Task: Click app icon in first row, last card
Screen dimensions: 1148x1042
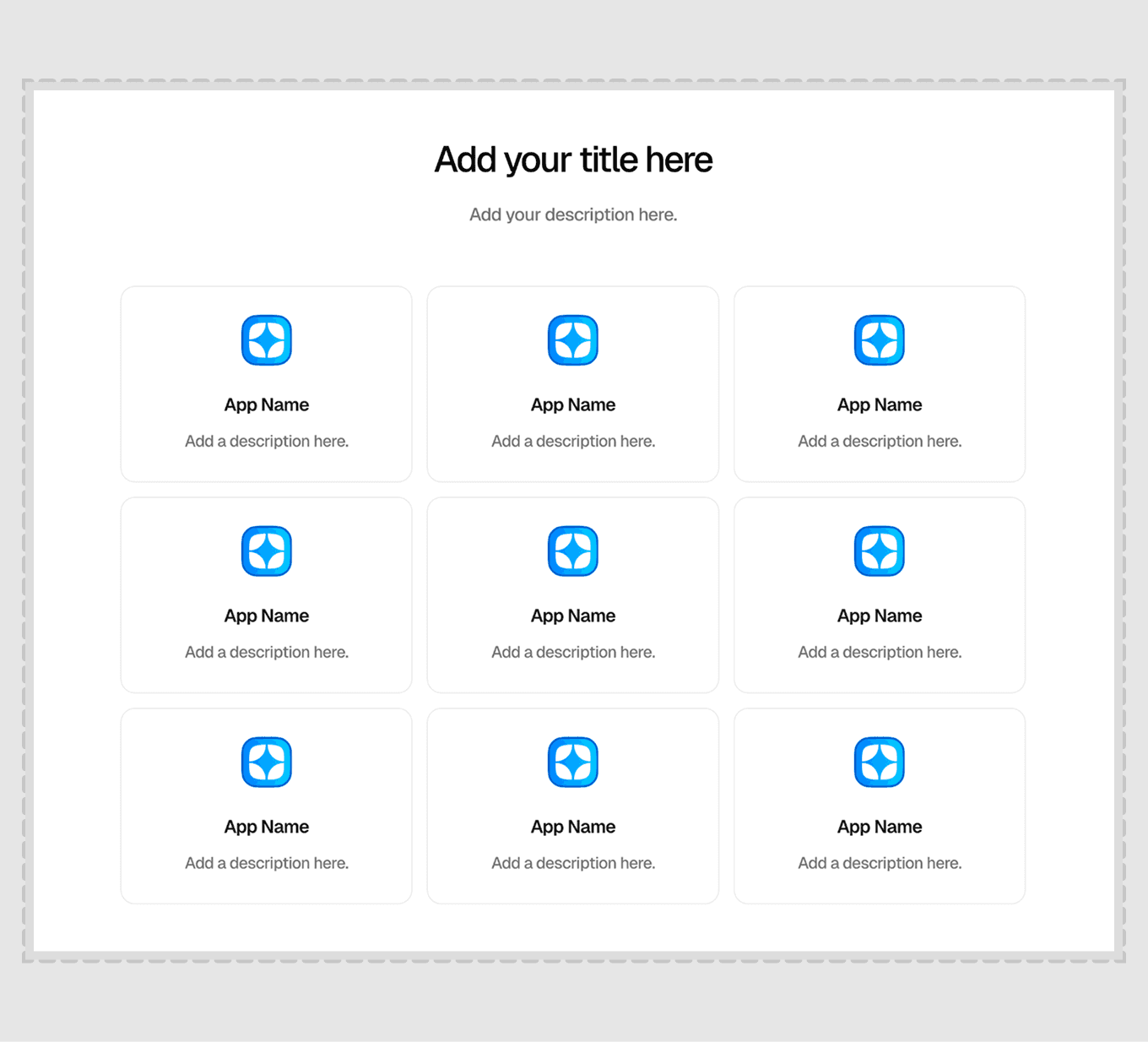Action: [x=880, y=340]
